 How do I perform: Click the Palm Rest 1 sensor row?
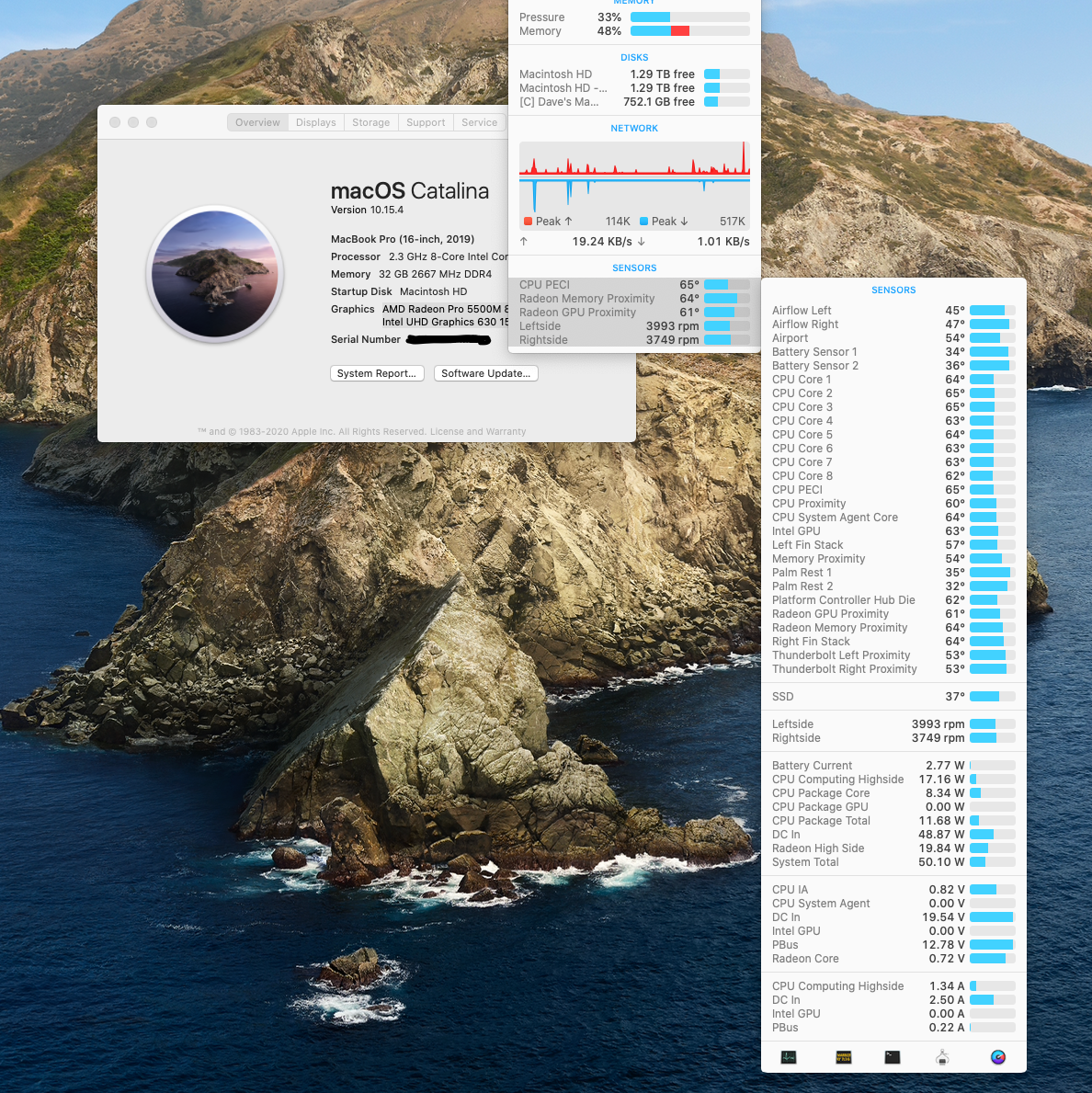tap(893, 573)
